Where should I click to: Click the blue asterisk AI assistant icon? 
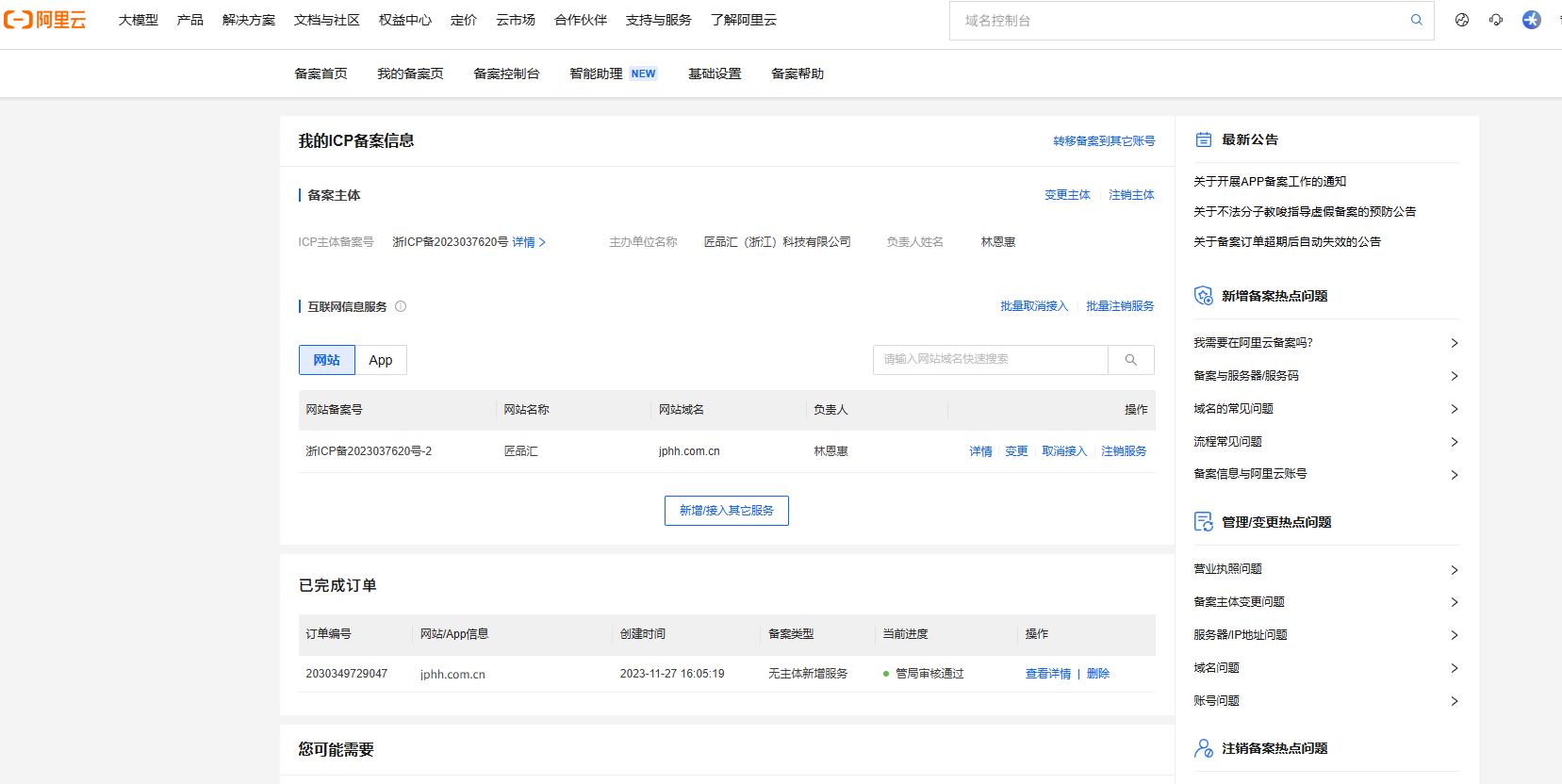coord(1532,20)
